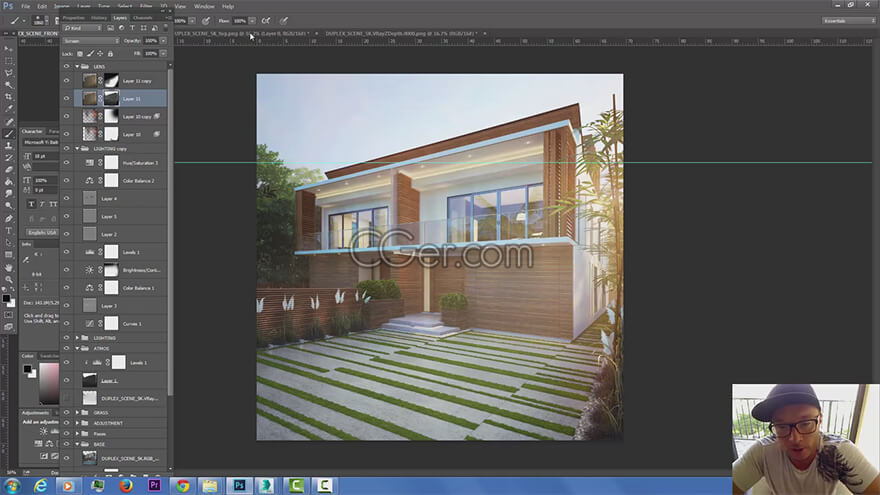
Task: Select the Dodge tool
Action: [8, 206]
